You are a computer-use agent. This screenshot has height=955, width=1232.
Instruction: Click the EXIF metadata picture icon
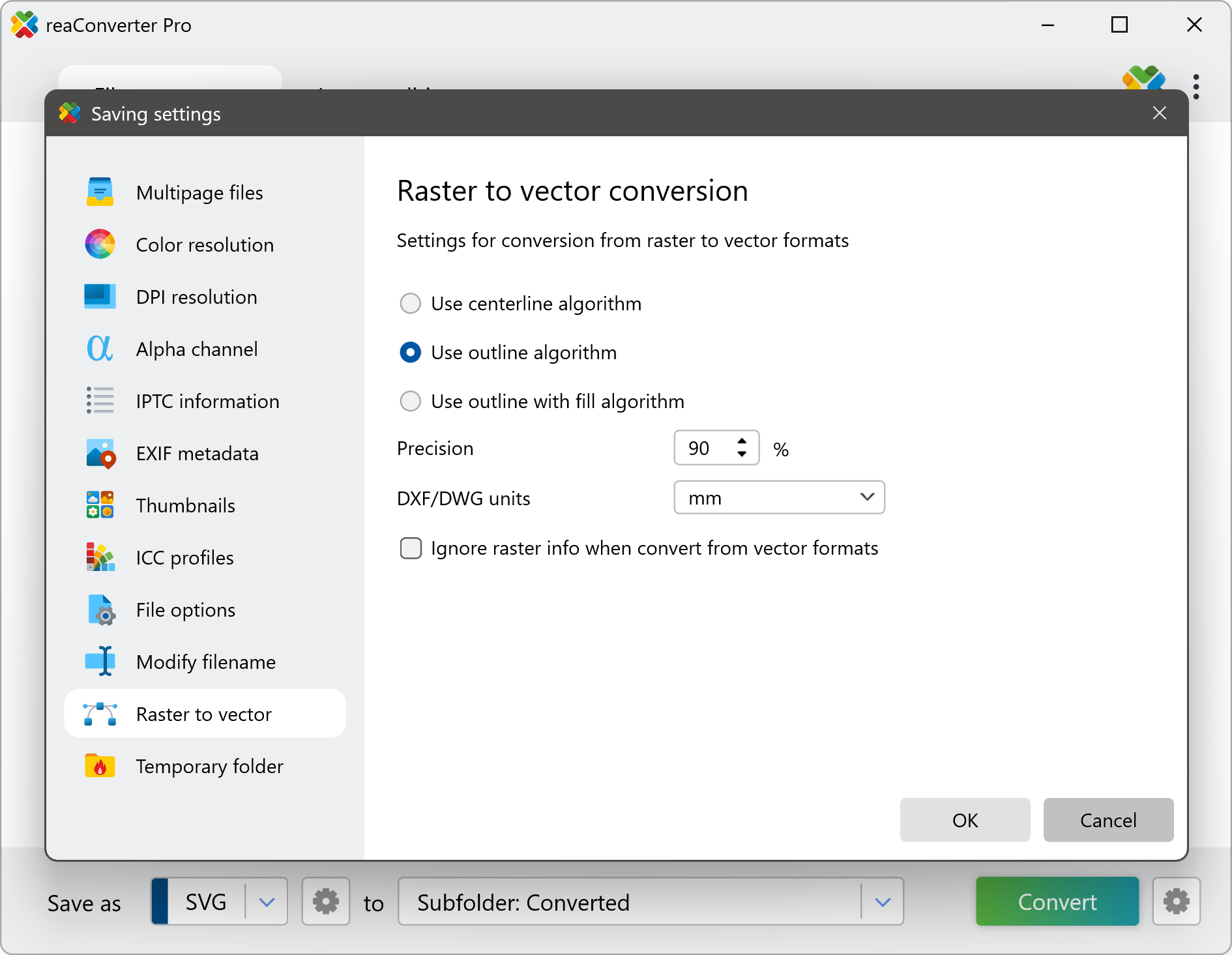(x=100, y=453)
